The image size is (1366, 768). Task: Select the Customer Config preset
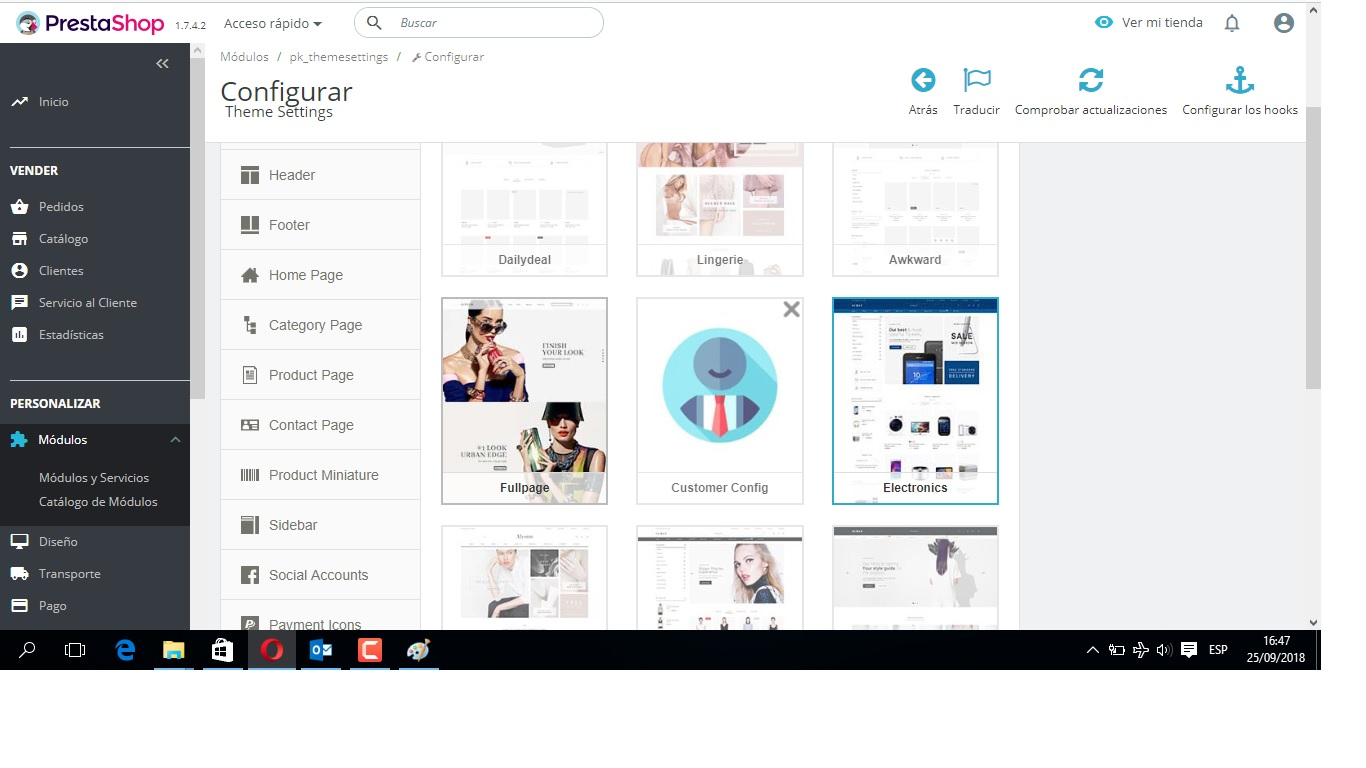pyautogui.click(x=720, y=401)
